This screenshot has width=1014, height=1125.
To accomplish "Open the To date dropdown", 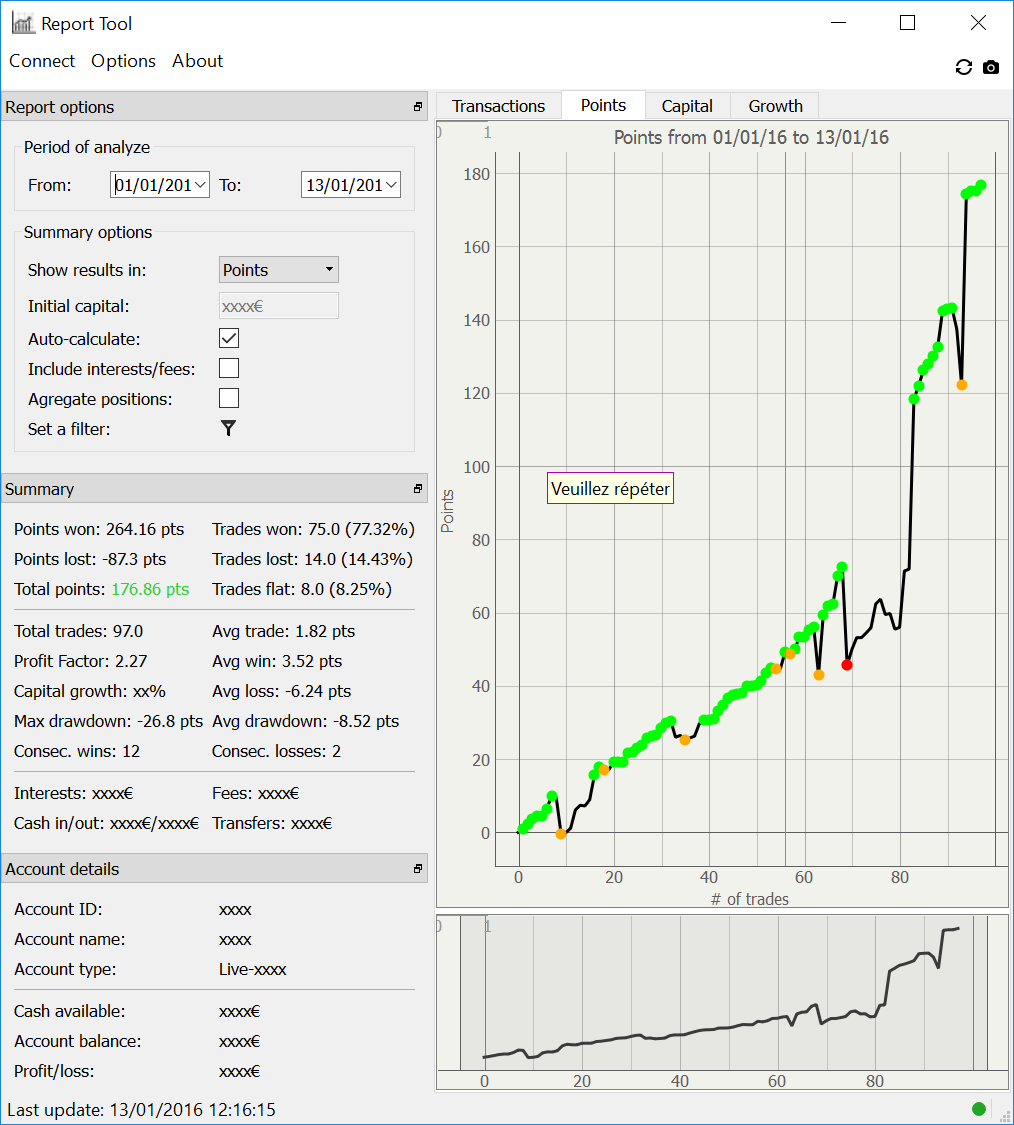I will pos(391,185).
